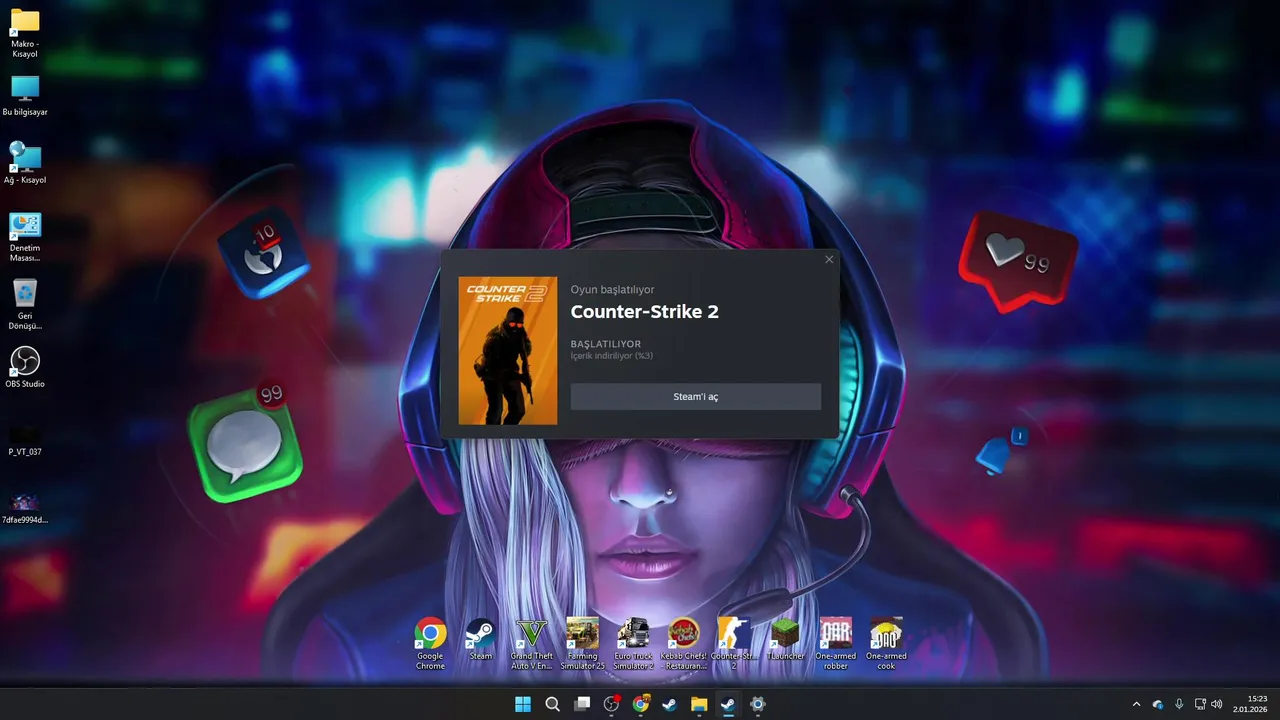Select the 7dfae9994d... desktop file
Viewport: 1280px width, 720px height.
25,508
